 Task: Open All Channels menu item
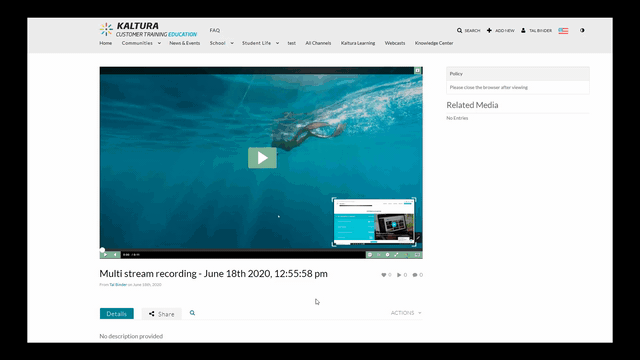point(318,43)
